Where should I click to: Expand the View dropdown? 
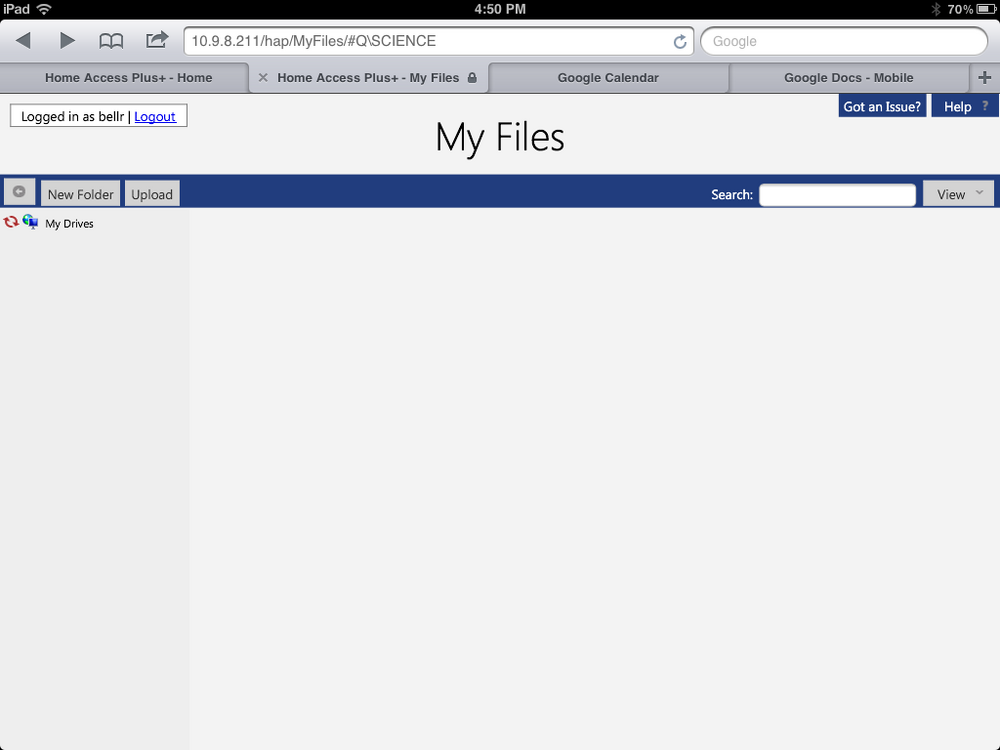tap(958, 194)
